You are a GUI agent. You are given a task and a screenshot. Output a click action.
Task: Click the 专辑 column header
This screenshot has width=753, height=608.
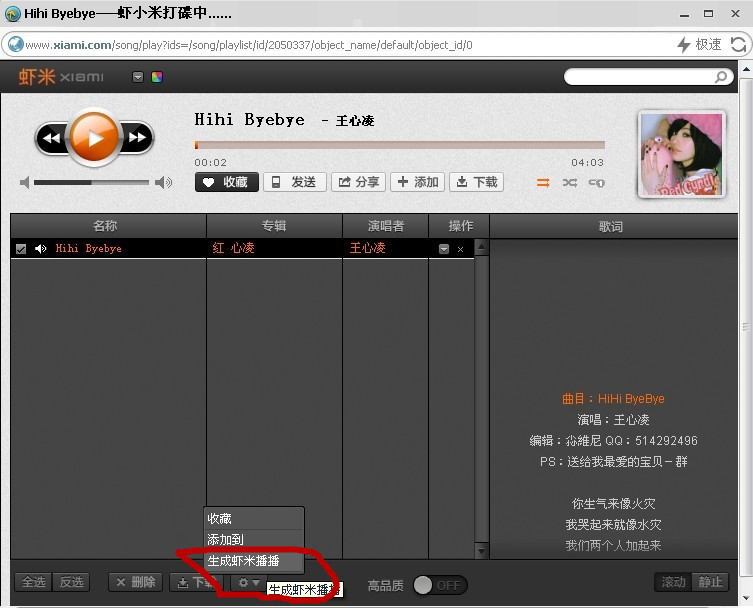[x=274, y=226]
